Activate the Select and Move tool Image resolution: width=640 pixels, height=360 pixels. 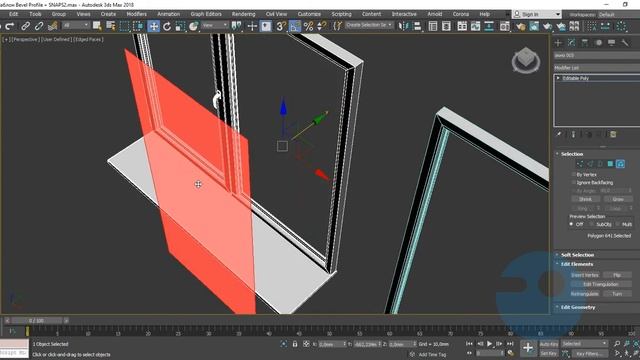click(x=153, y=26)
